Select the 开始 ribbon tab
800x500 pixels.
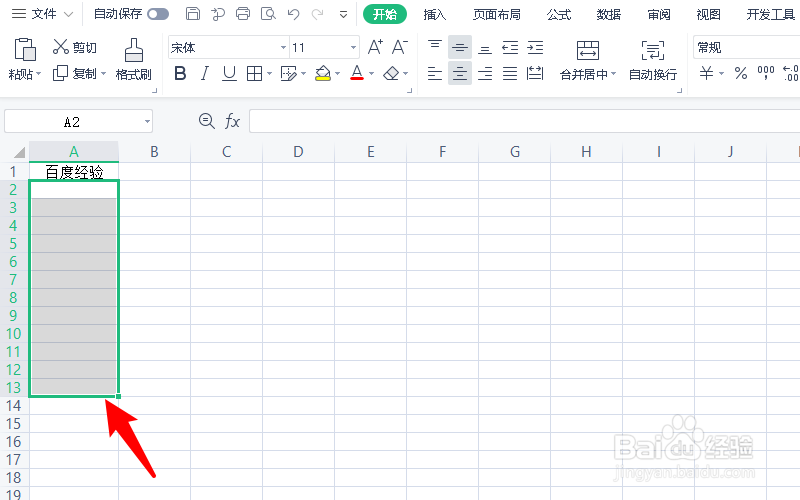click(x=385, y=14)
